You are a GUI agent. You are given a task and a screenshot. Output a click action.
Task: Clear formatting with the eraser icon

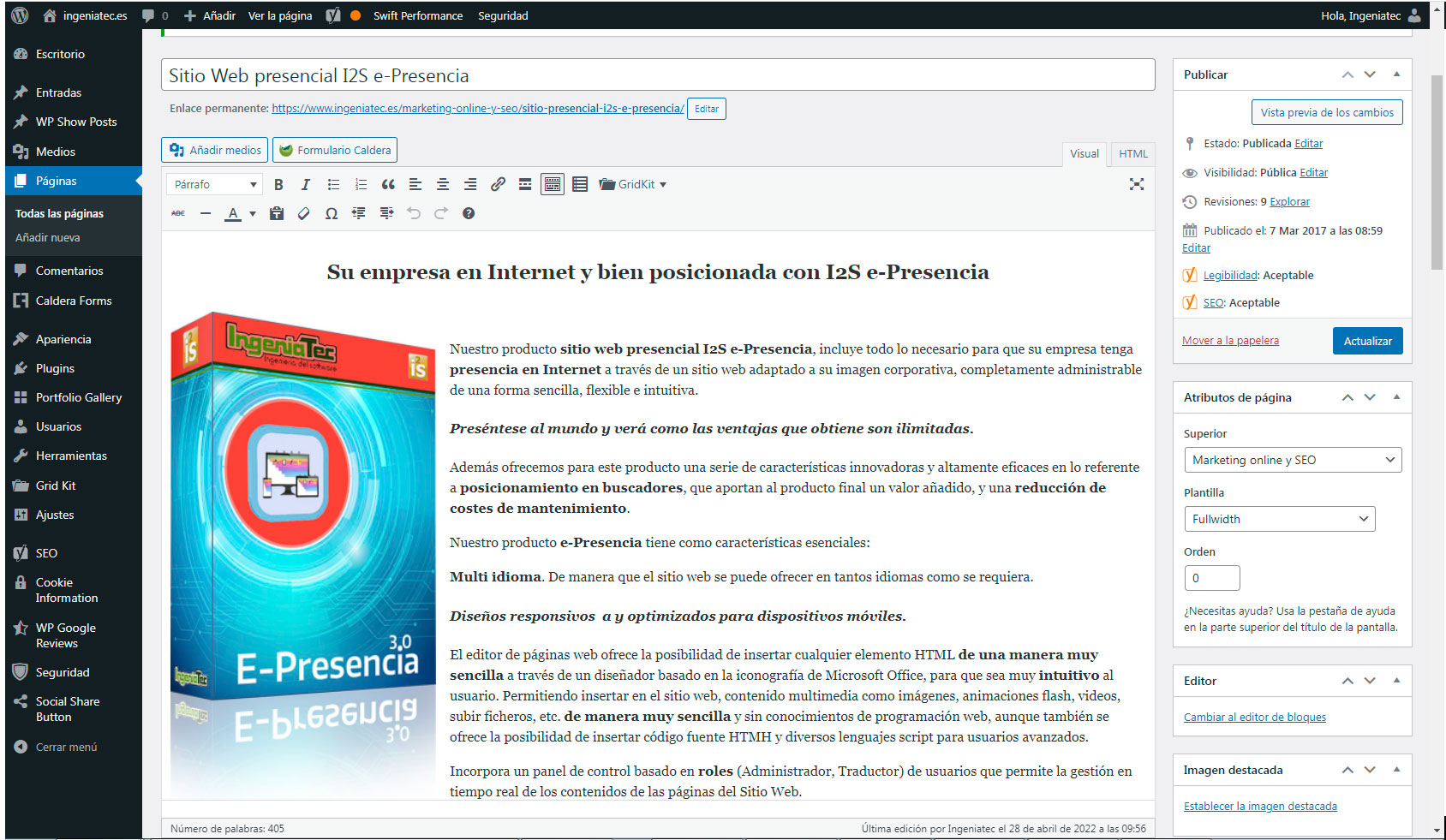(304, 213)
